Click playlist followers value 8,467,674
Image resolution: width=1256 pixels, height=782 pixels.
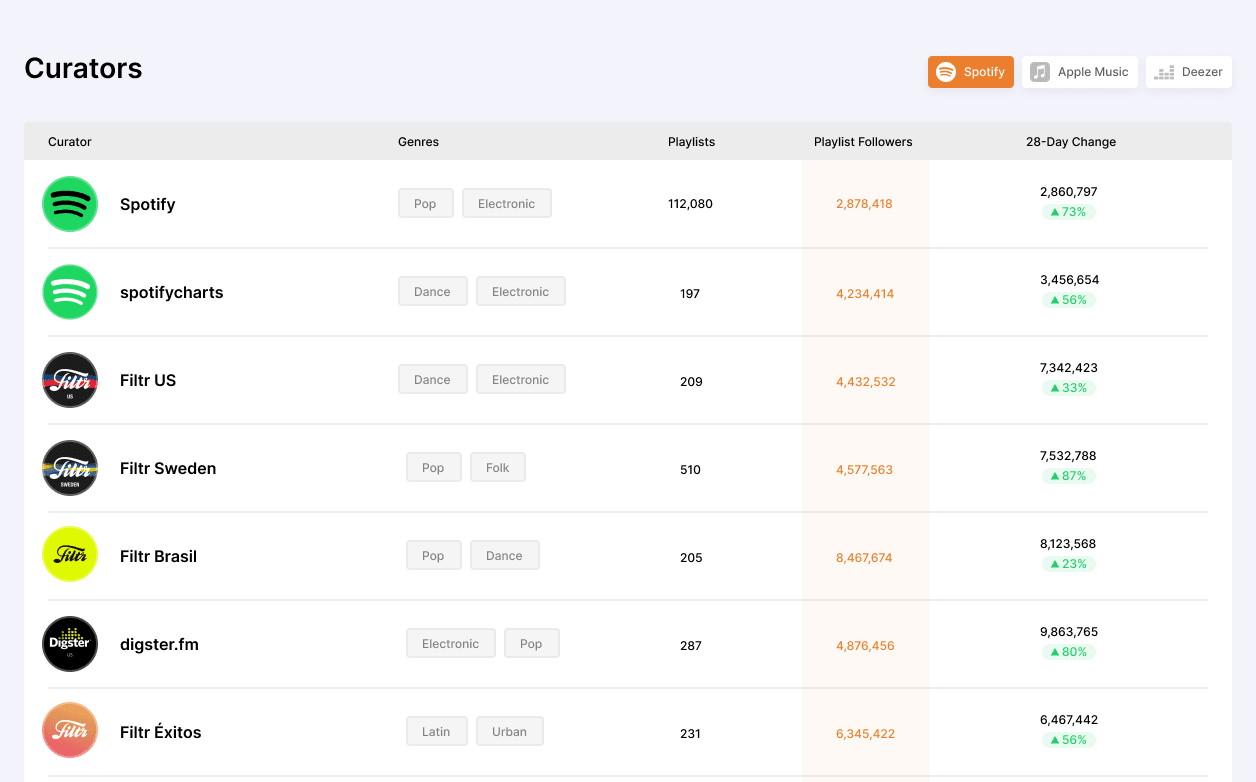[x=864, y=558]
